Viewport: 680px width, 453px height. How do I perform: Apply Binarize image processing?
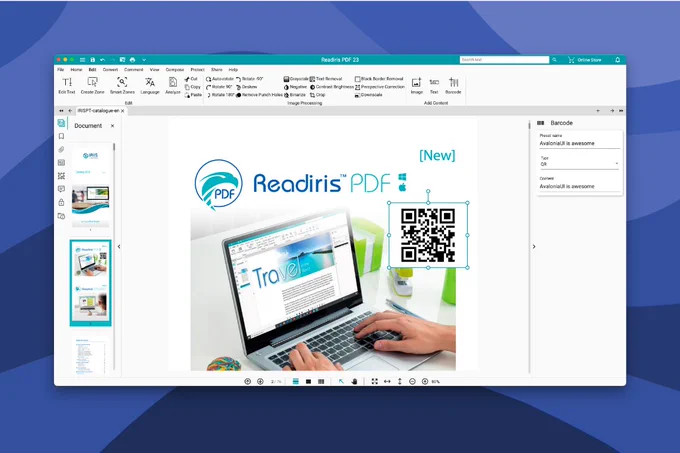[294, 95]
